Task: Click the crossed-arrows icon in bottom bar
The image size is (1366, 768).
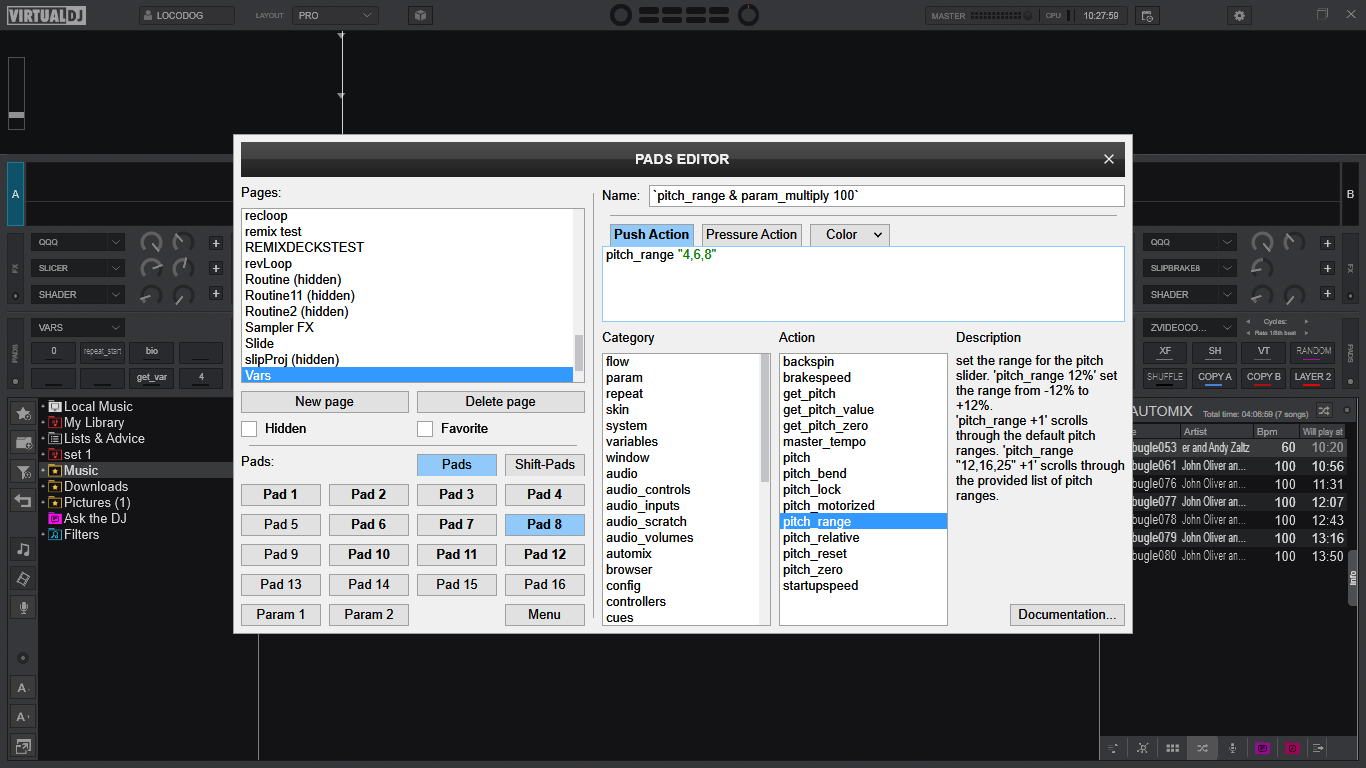Action: (x=1142, y=748)
